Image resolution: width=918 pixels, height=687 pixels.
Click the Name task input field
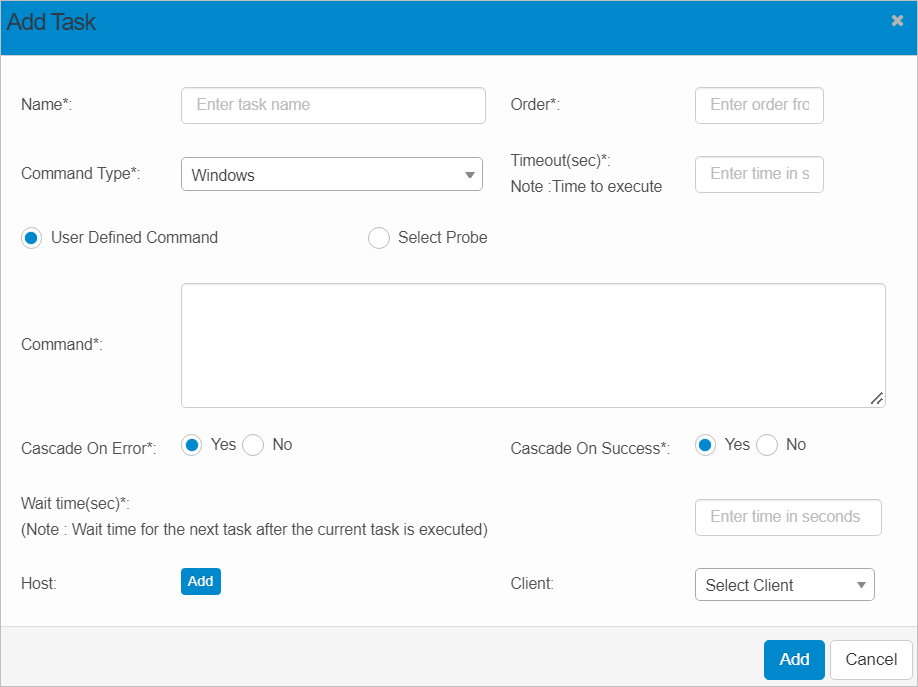[x=332, y=105]
